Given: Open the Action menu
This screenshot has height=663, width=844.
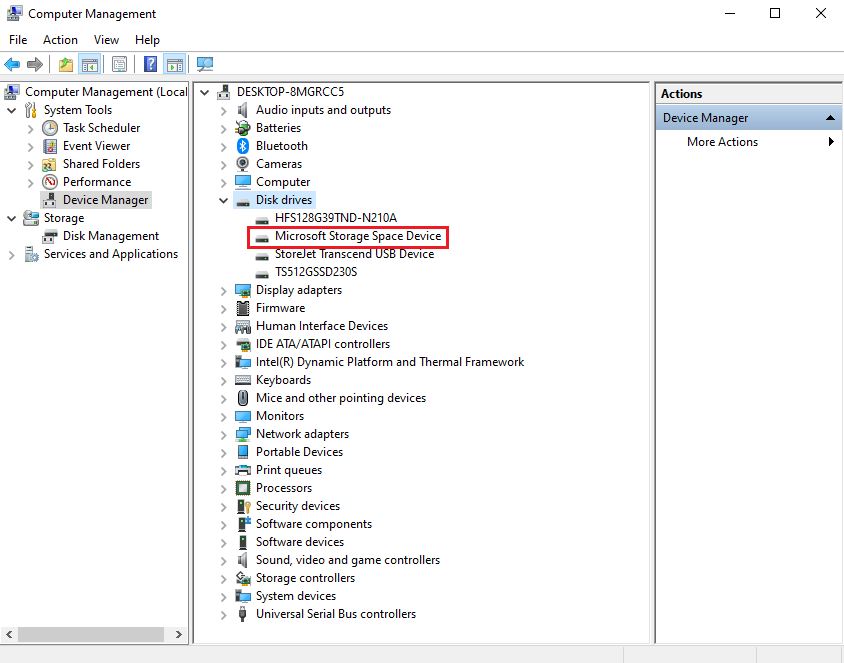Looking at the screenshot, I should click(x=60, y=40).
